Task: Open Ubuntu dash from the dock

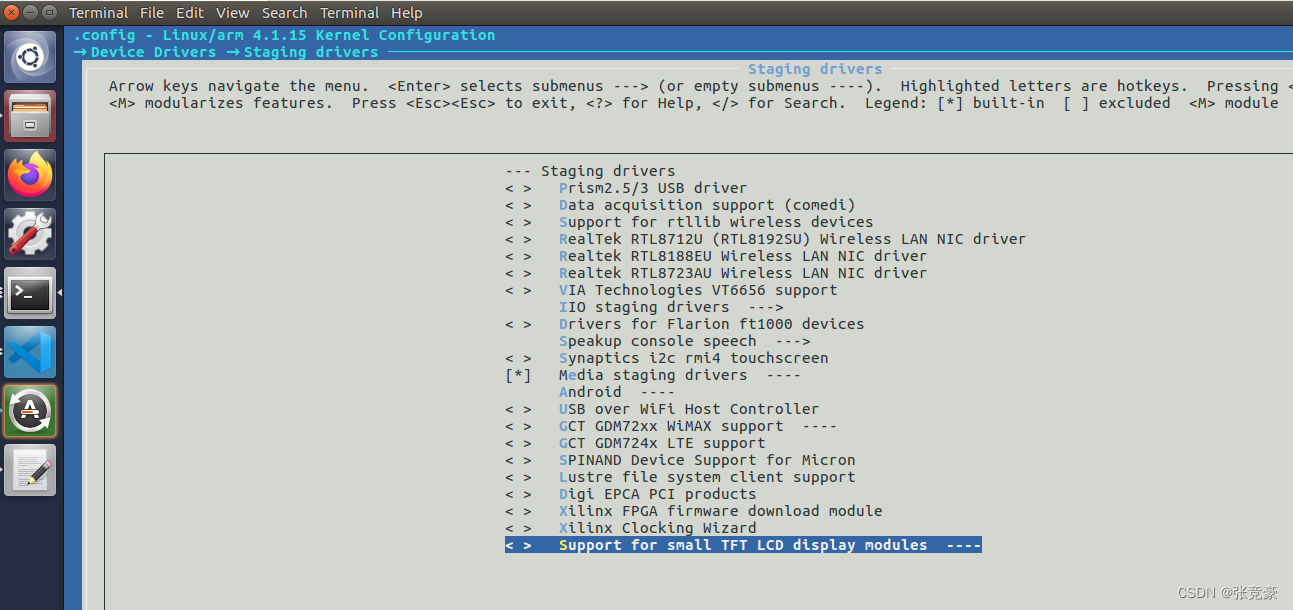Action: point(31,57)
